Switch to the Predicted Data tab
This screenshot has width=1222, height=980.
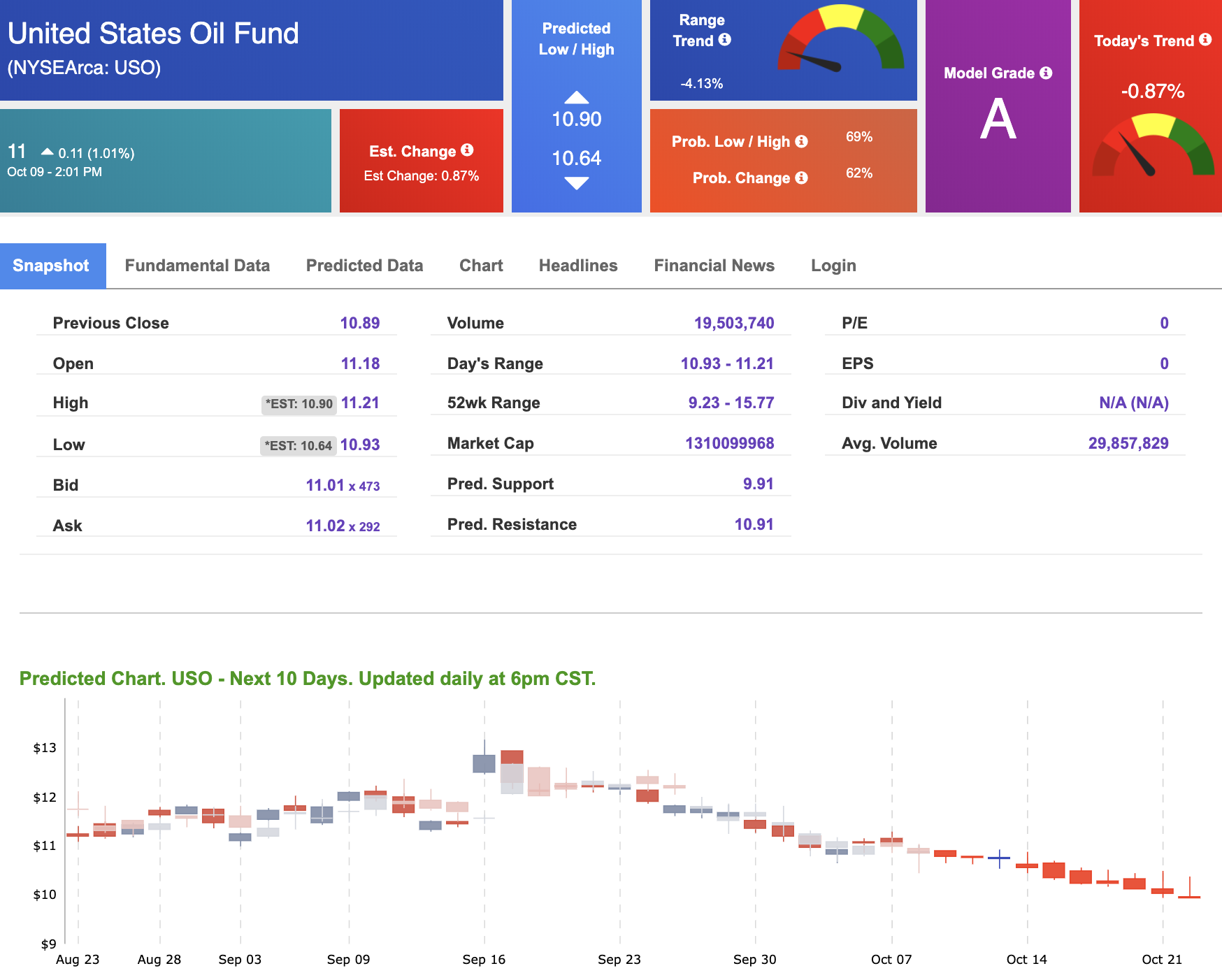364,266
